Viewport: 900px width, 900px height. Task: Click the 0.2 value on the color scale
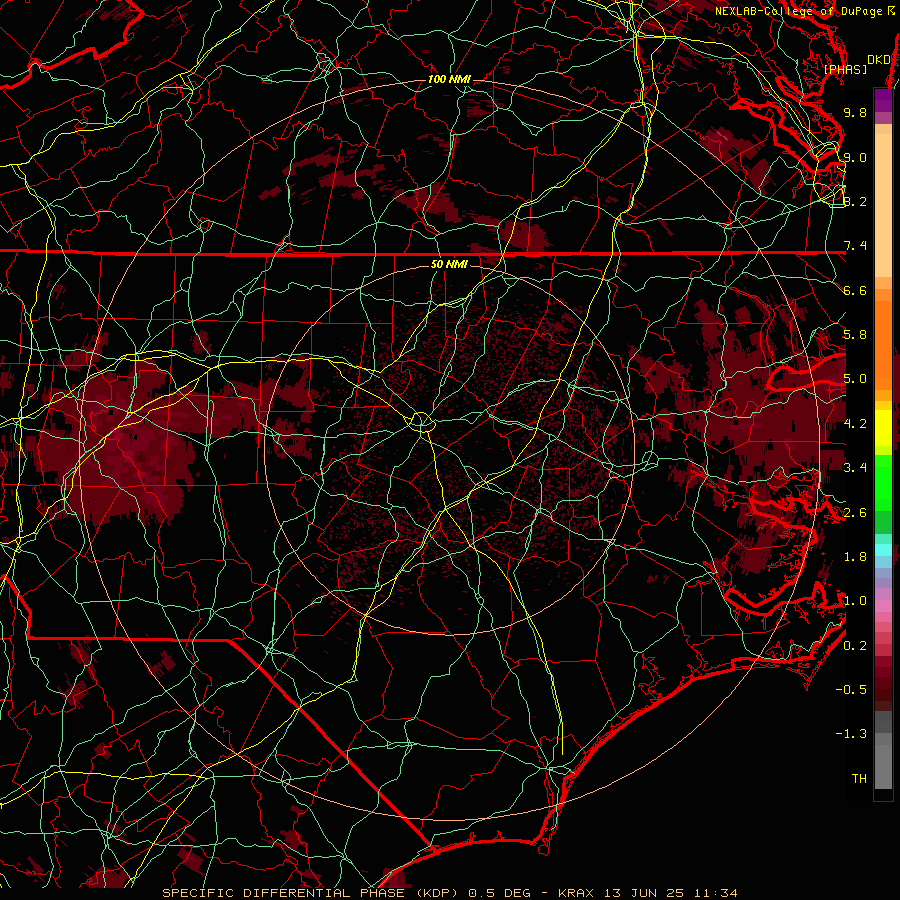[855, 646]
